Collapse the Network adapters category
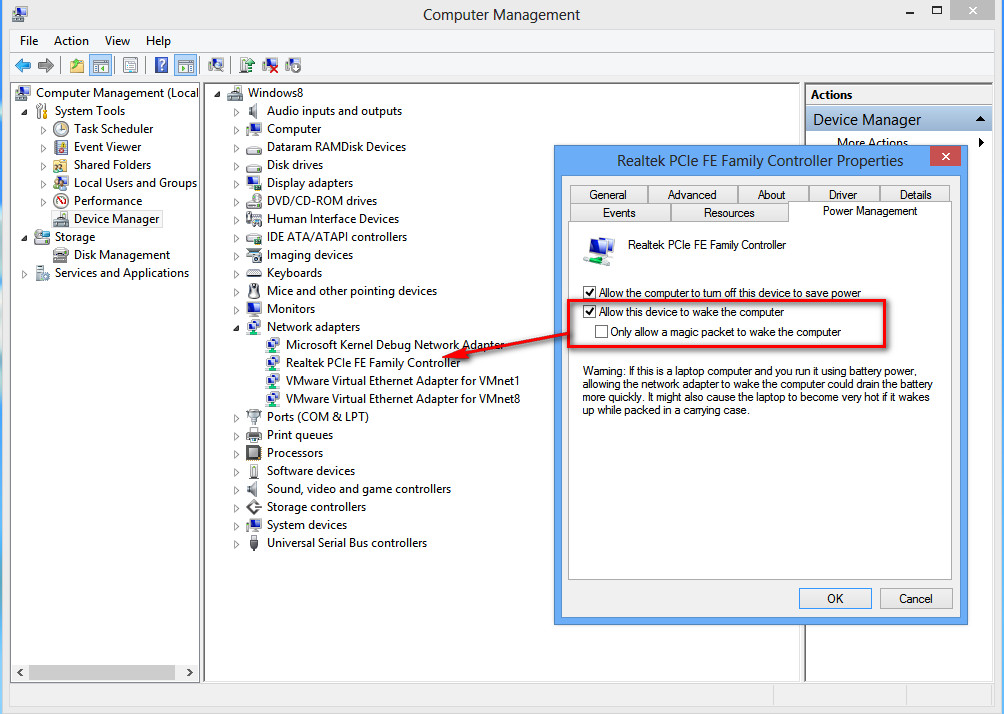The image size is (1004, 714). (x=236, y=327)
